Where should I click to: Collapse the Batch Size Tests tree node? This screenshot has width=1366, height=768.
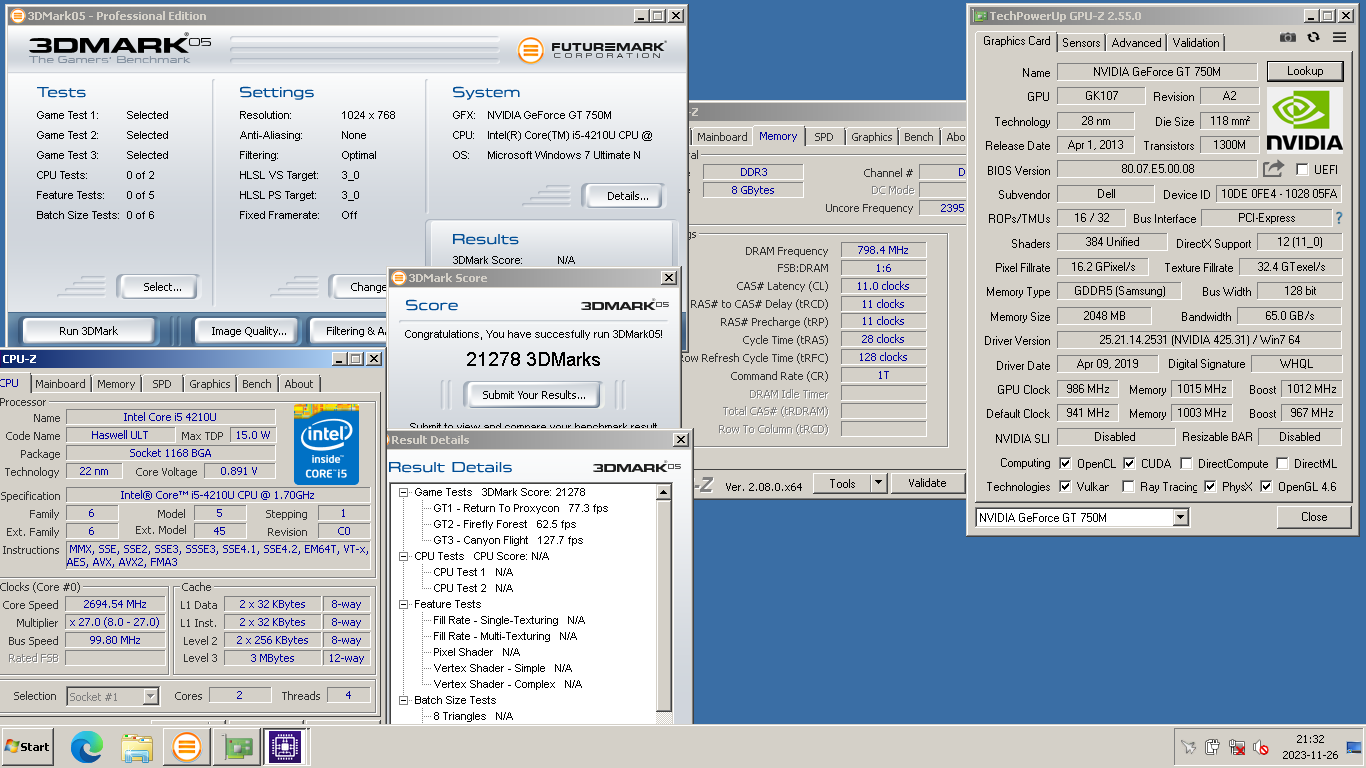click(404, 700)
